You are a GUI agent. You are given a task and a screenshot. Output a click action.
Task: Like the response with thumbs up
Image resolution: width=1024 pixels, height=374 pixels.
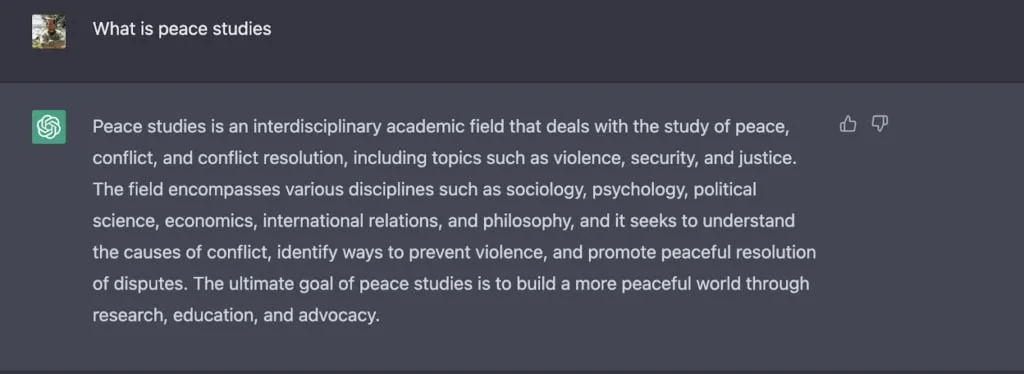click(x=848, y=124)
